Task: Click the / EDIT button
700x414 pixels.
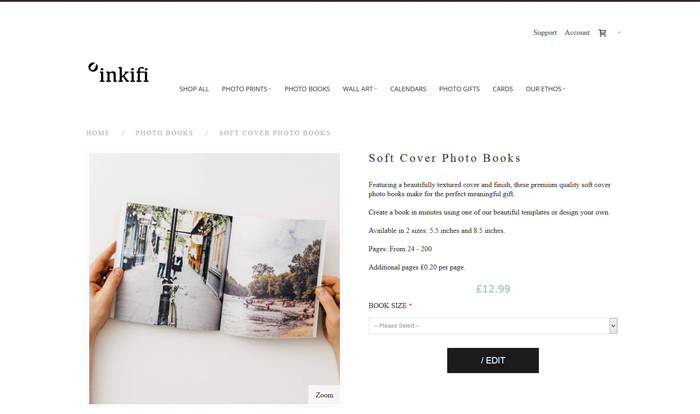Action: click(493, 360)
